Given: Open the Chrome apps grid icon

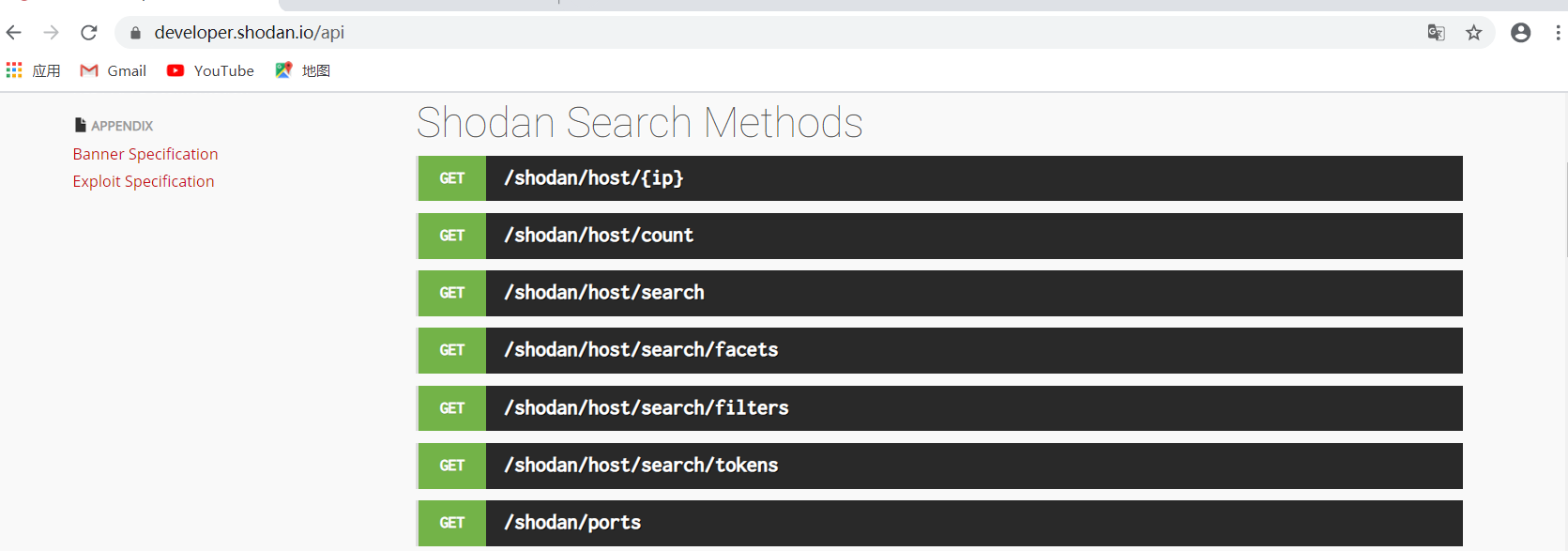Looking at the screenshot, I should [x=13, y=69].
